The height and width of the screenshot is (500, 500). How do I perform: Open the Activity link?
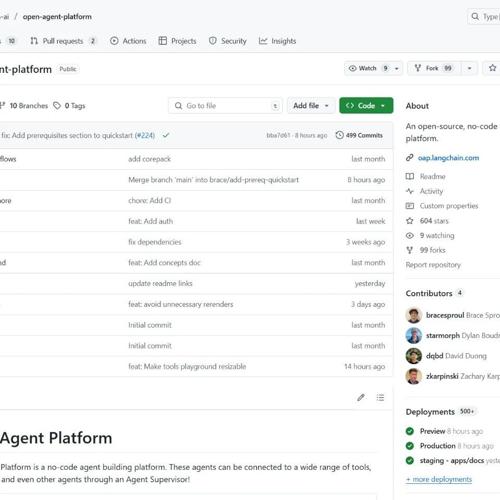point(431,191)
